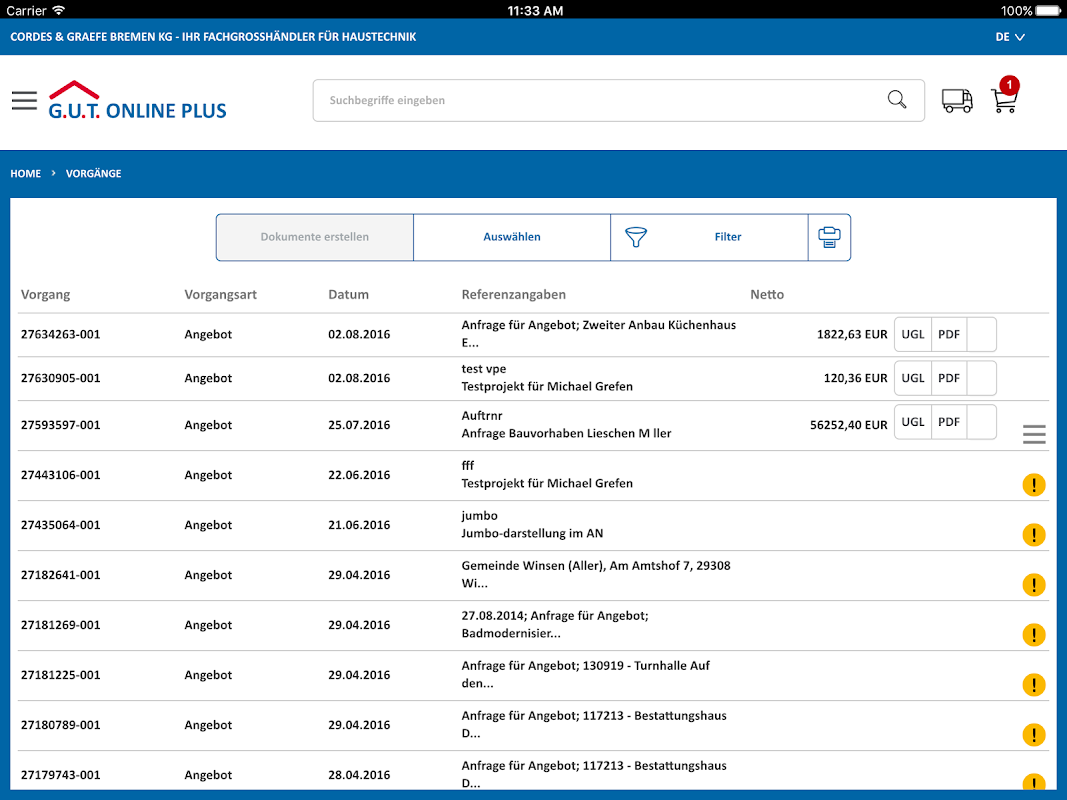1067x800 pixels.
Task: Click the magnifier search icon
Action: point(897,100)
